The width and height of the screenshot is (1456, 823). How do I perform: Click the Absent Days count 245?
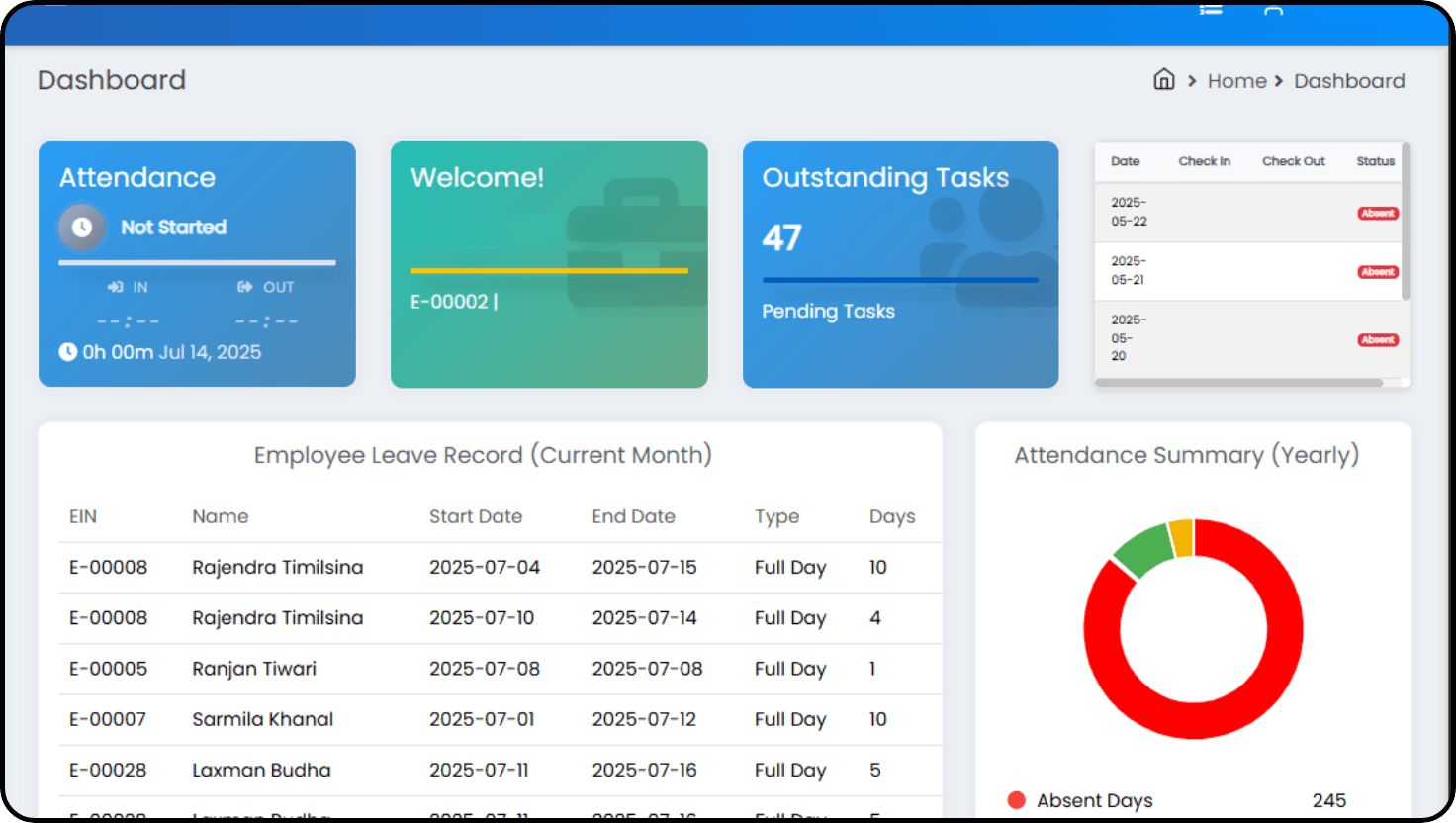tap(1329, 800)
